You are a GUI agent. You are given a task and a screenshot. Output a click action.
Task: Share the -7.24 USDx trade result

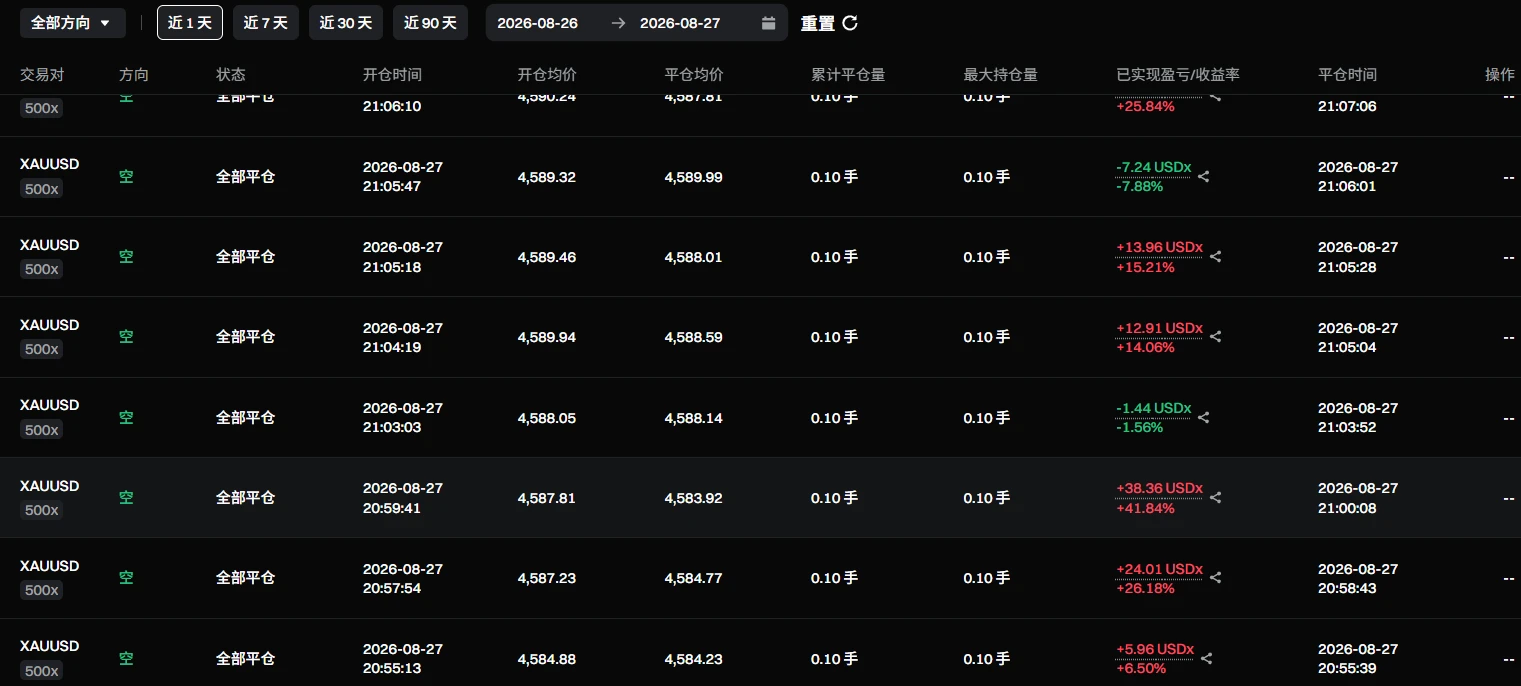1204,177
